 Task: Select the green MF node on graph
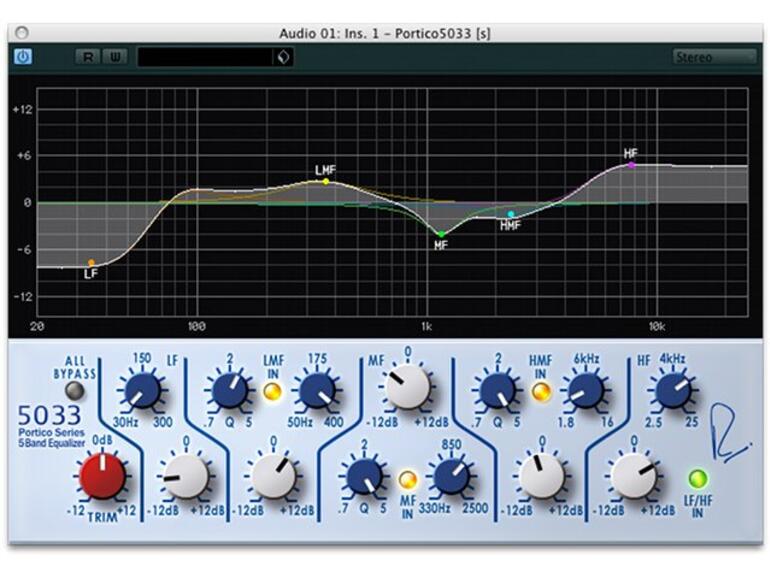(x=441, y=234)
